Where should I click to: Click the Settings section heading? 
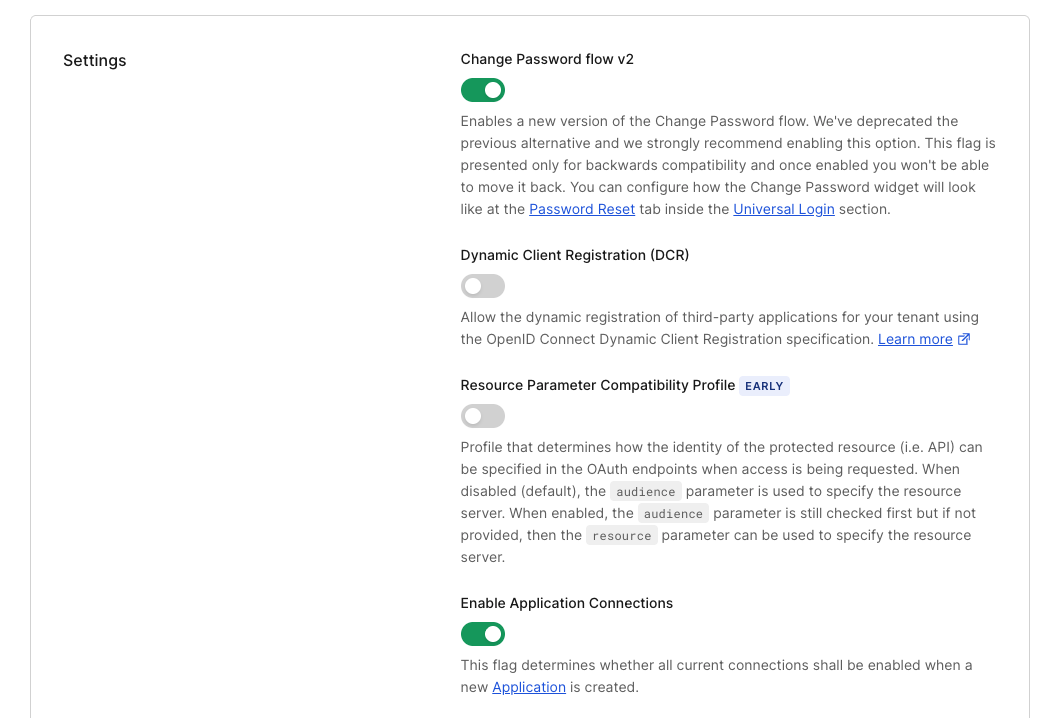point(94,60)
